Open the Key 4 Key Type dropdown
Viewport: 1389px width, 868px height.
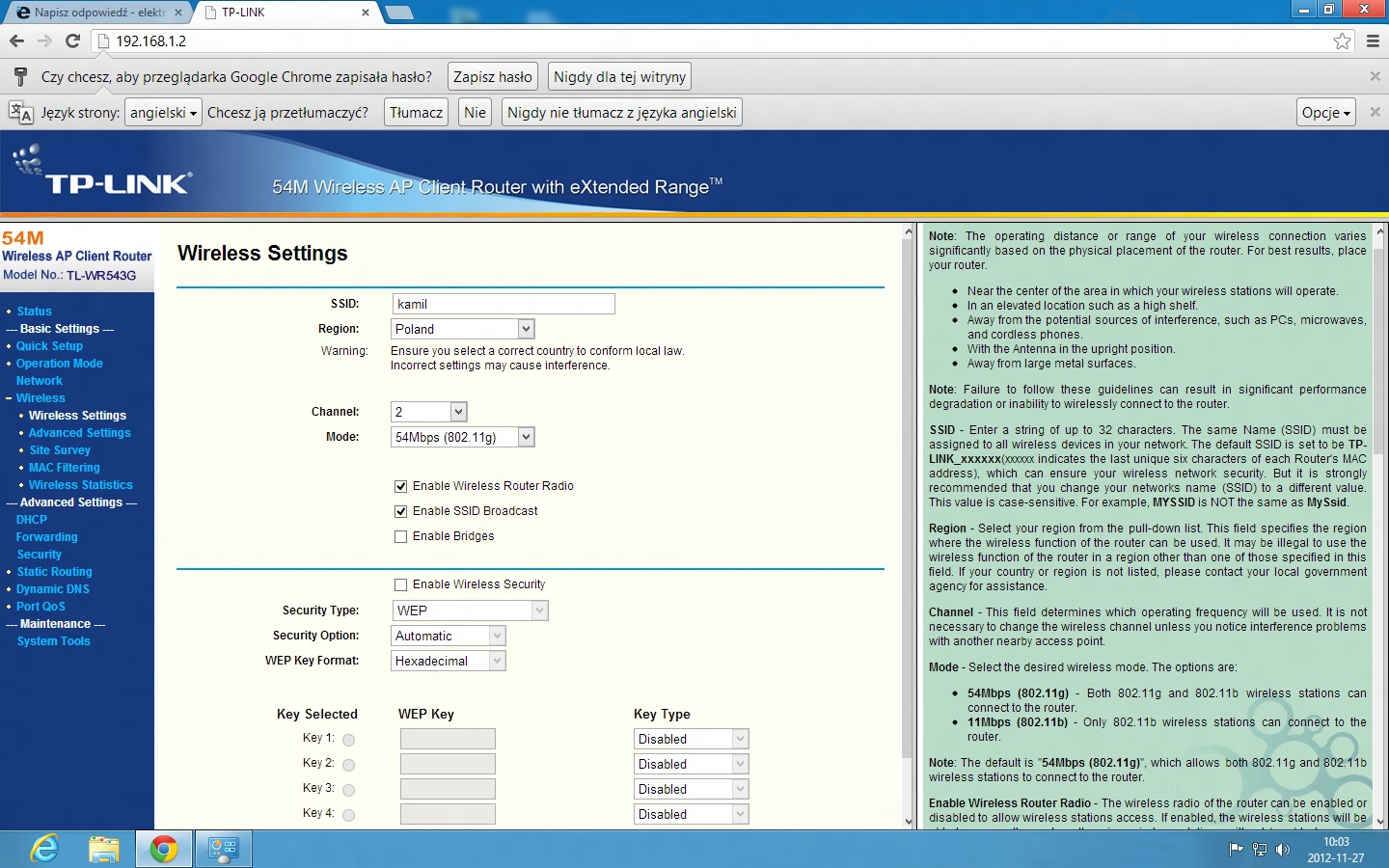pyautogui.click(x=692, y=814)
